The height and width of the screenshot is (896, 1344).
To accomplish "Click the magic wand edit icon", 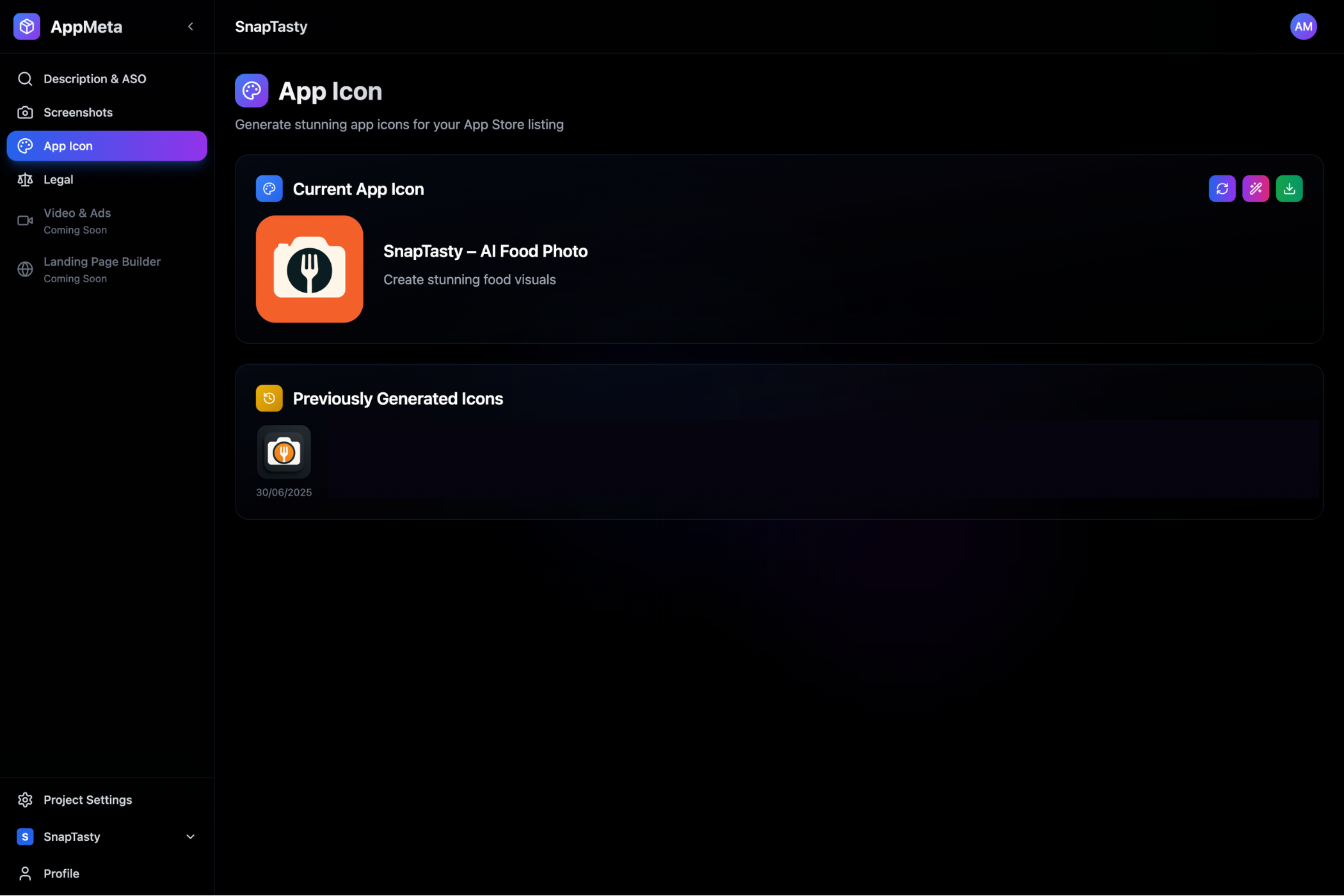I will pyautogui.click(x=1255, y=189).
